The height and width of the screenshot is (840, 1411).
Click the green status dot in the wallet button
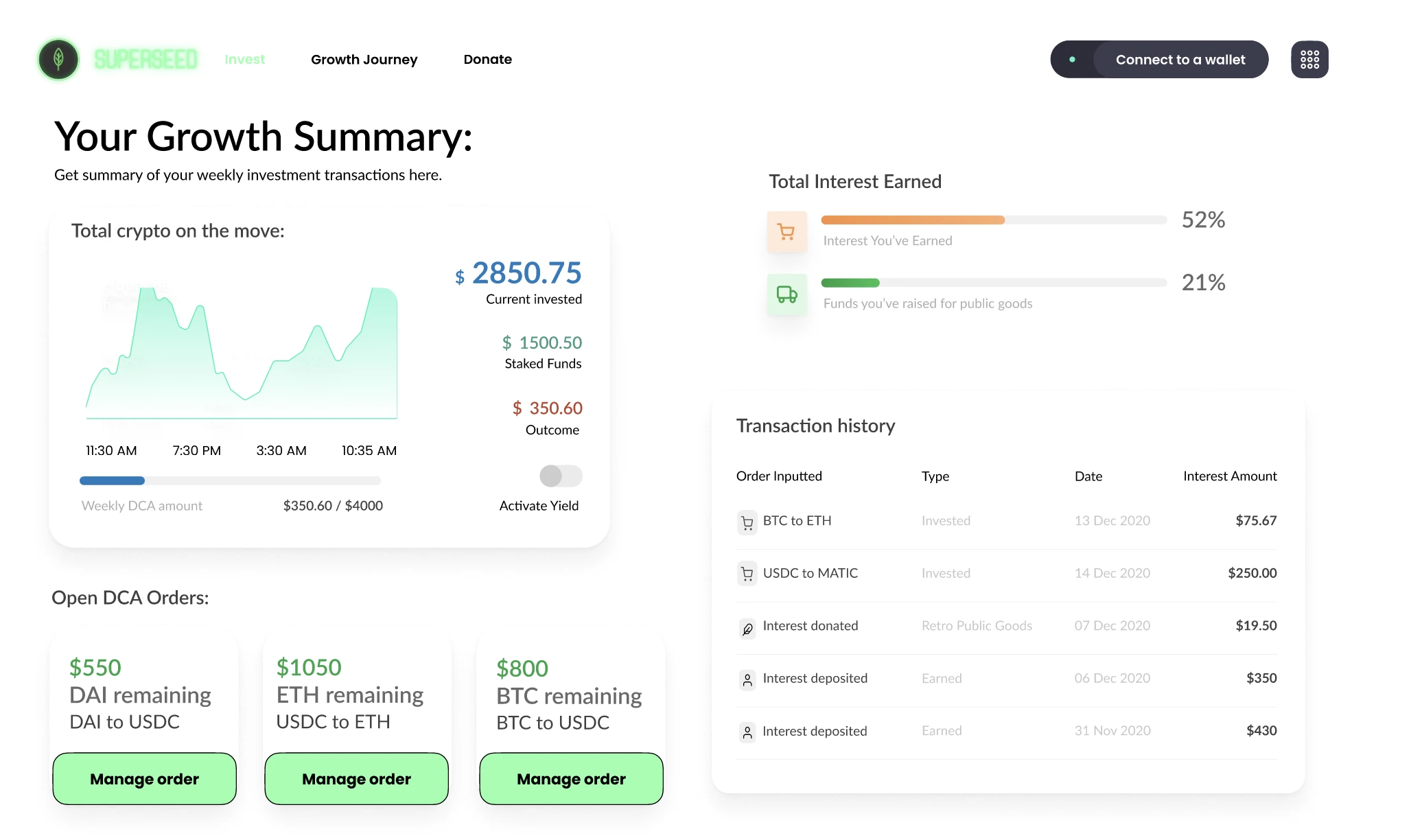[1072, 60]
